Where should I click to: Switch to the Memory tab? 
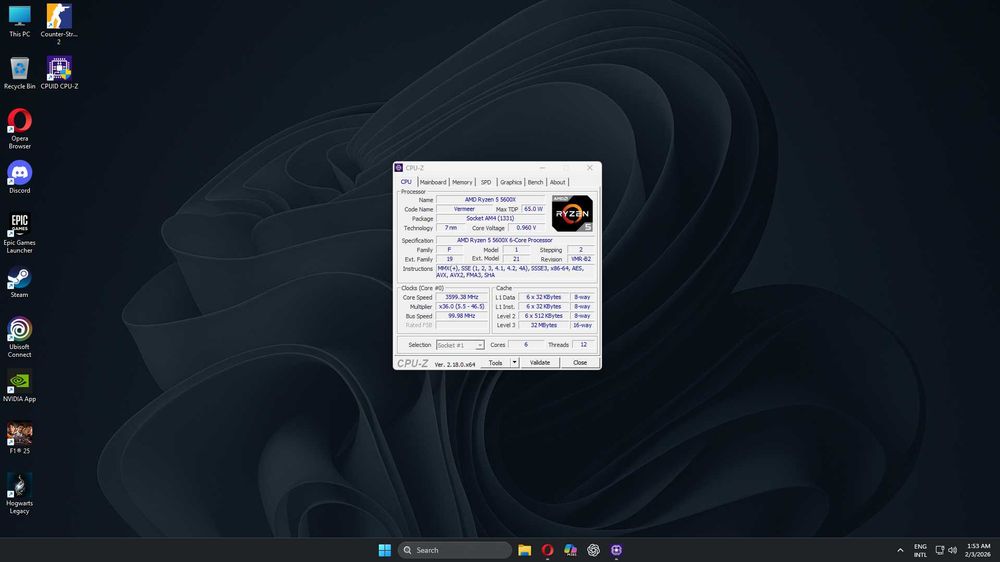462,182
